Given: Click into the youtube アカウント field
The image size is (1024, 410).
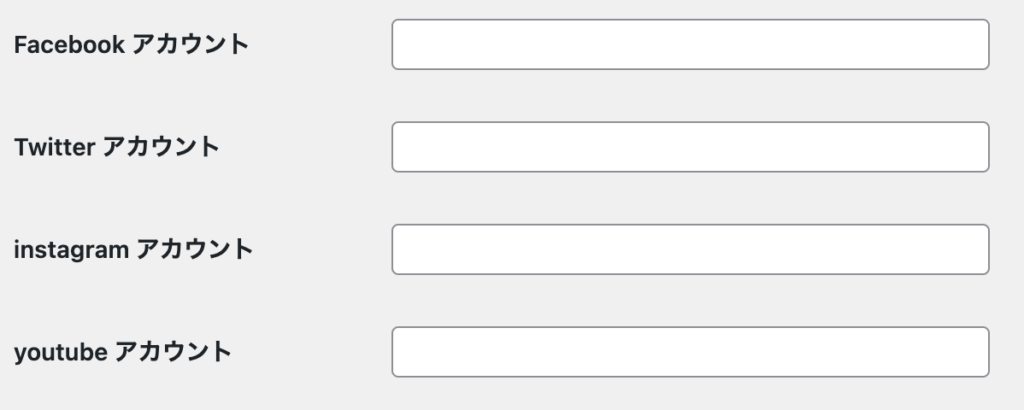Looking at the screenshot, I should pos(690,352).
